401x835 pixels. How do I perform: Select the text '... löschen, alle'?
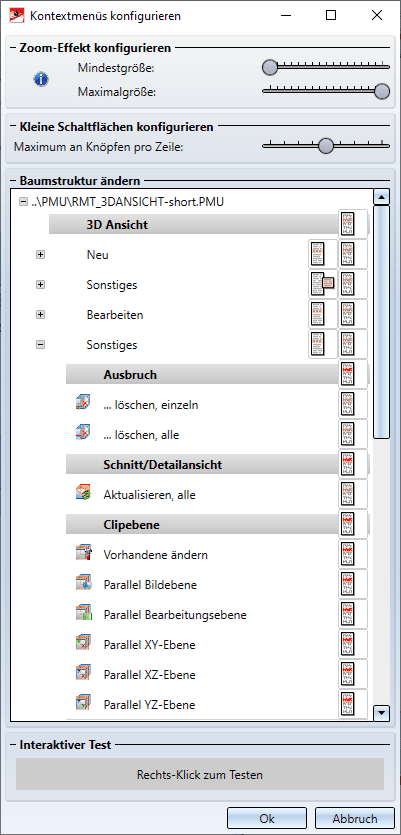pyautogui.click(x=141, y=435)
